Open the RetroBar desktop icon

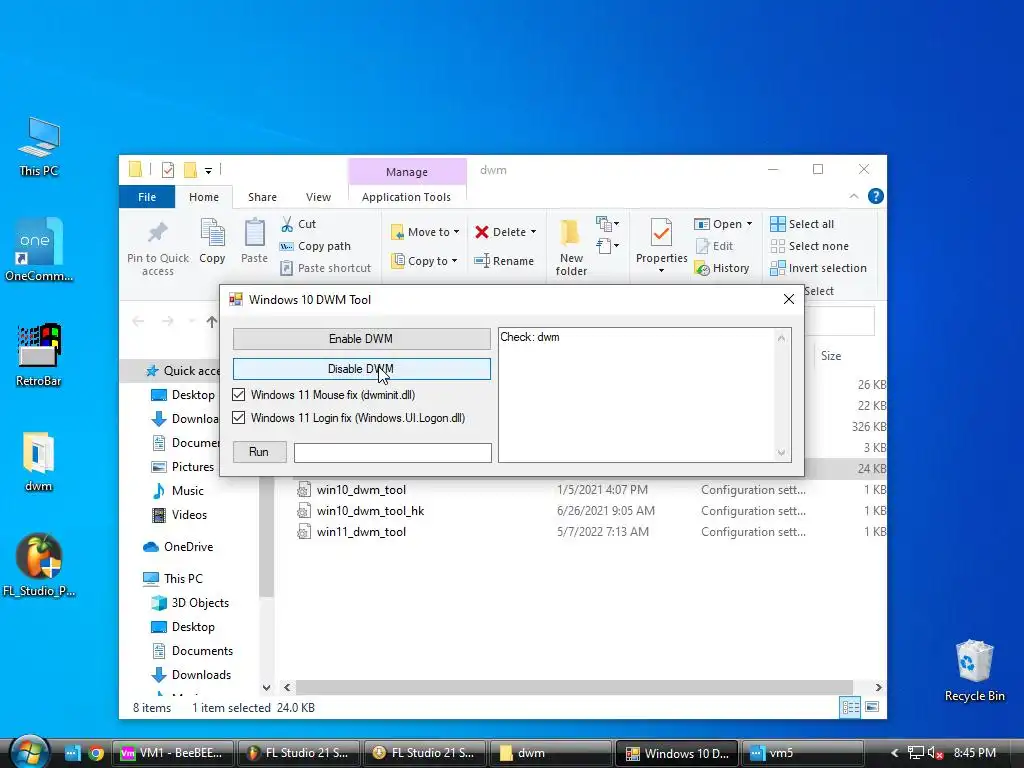point(39,355)
